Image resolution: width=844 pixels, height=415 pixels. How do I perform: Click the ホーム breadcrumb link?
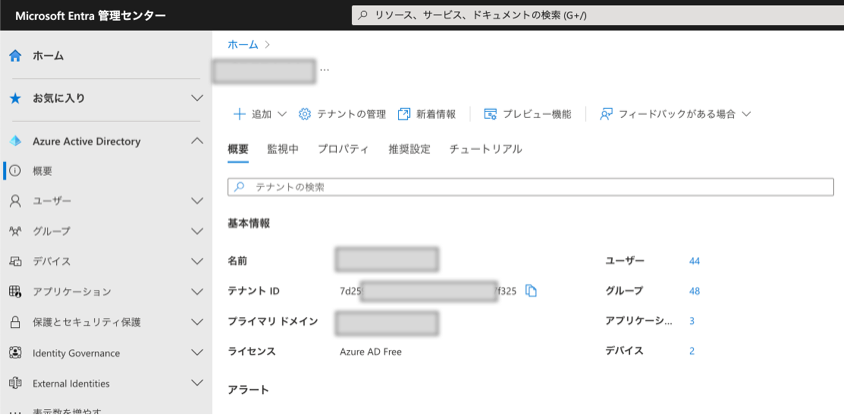(x=243, y=45)
